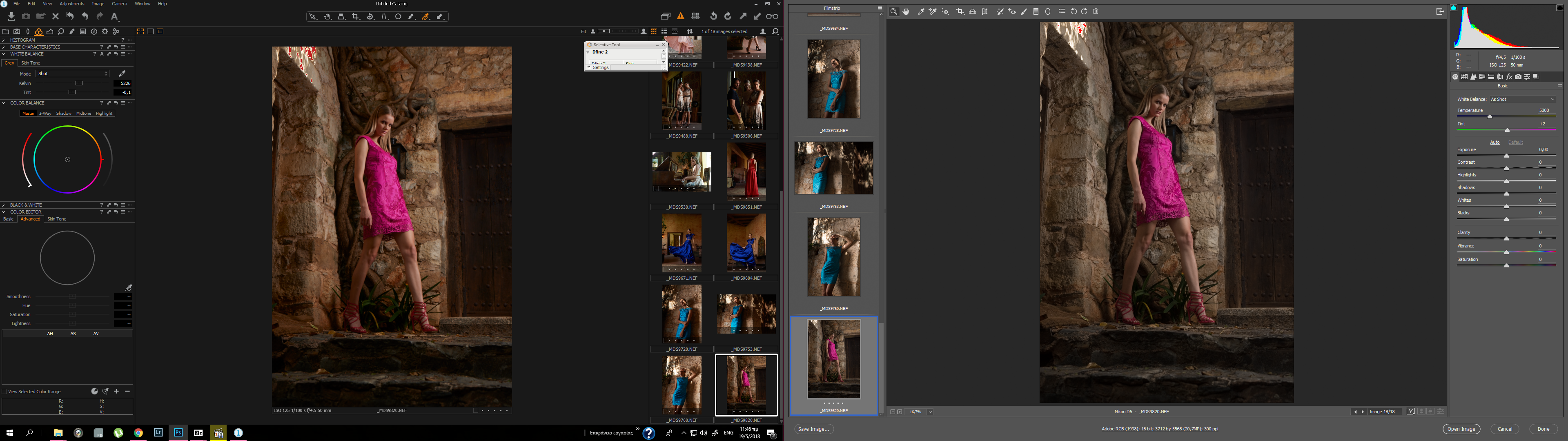This screenshot has width=1568, height=441.
Task: Adjust the Kelvin slider handle
Action: pyautogui.click(x=78, y=83)
